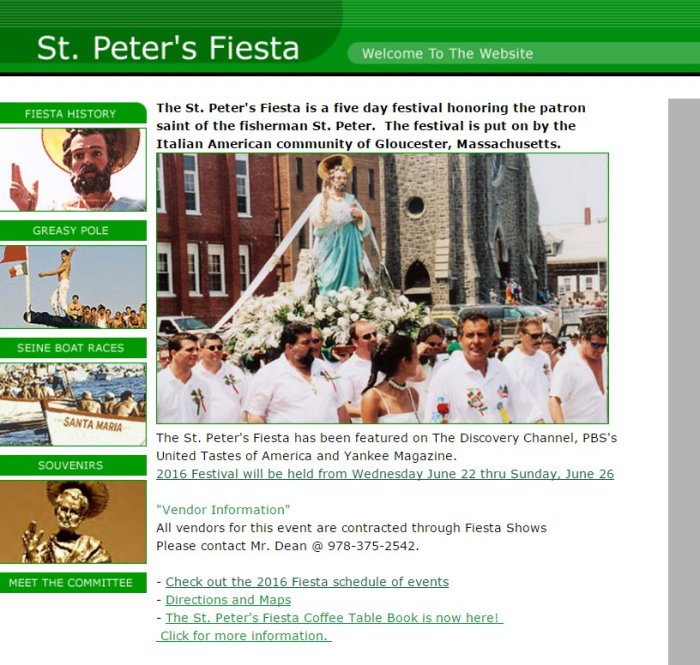Viewport: 700px width, 665px height.
Task: Open the Directions and Maps link
Action: coord(228,599)
